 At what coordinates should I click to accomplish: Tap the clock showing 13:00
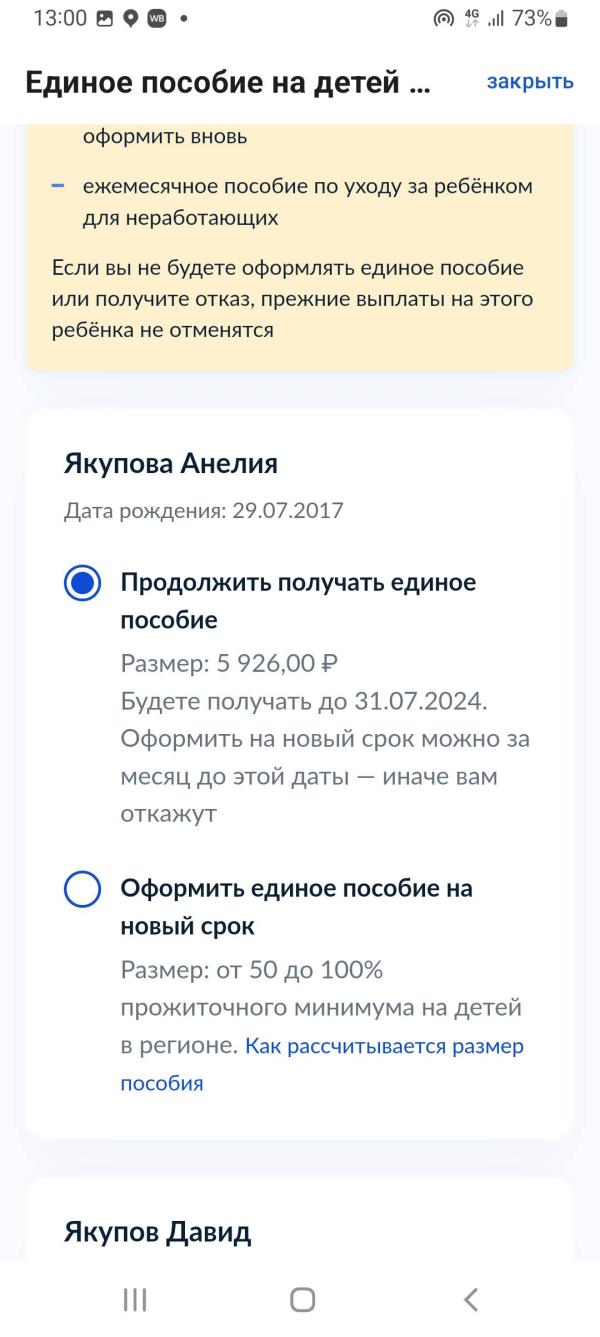tap(60, 18)
